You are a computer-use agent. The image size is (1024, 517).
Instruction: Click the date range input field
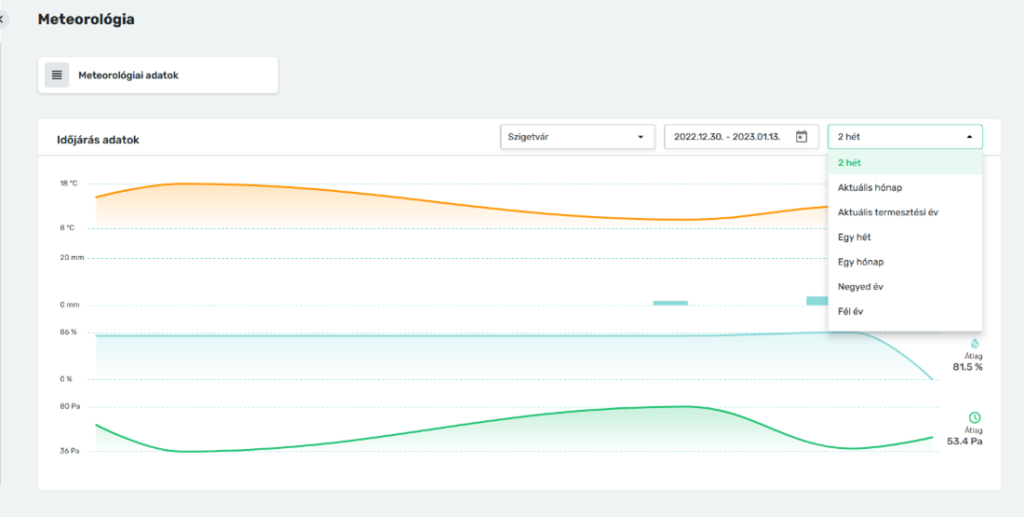(x=730, y=137)
